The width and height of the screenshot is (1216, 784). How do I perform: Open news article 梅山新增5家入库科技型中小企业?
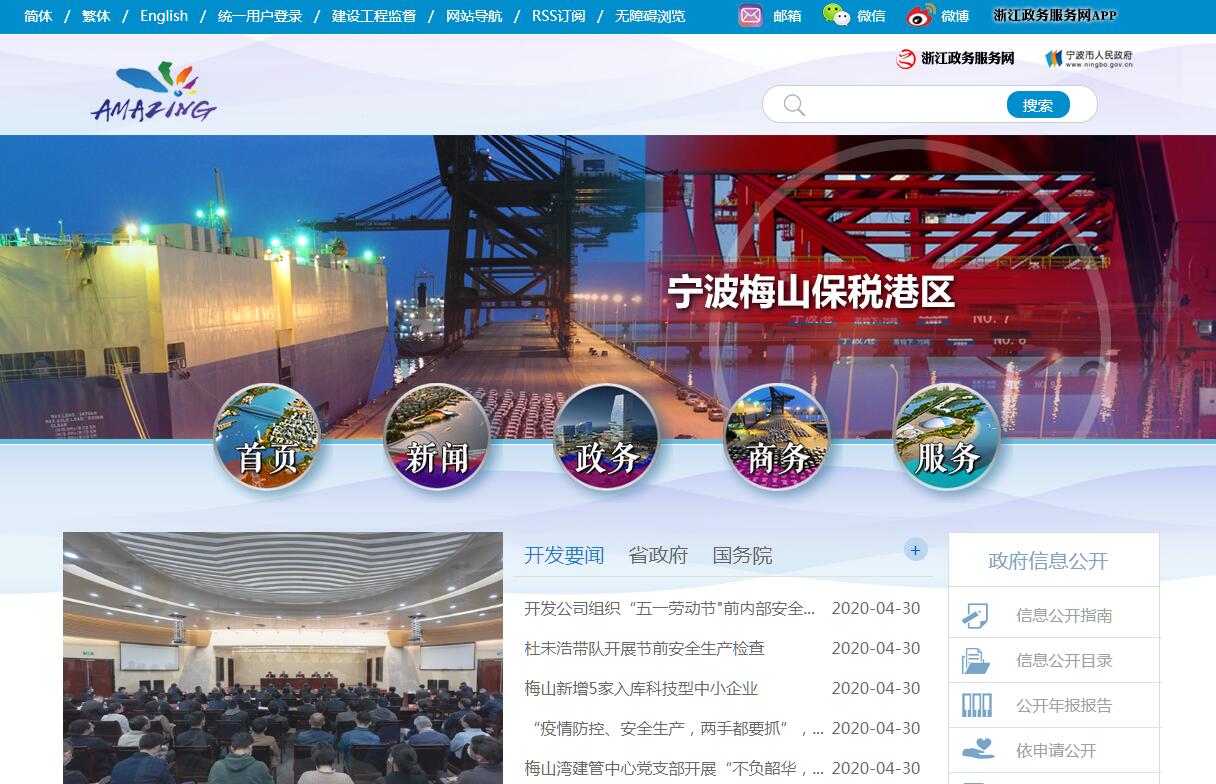pos(641,688)
